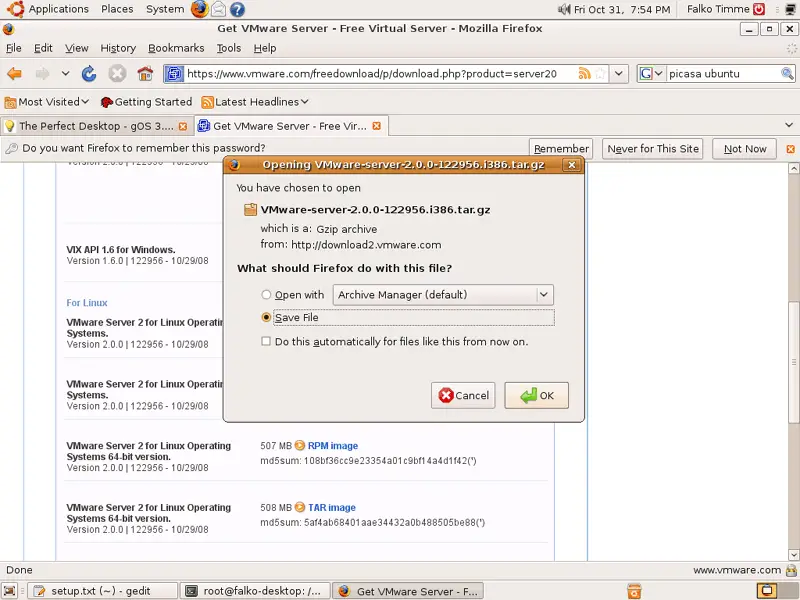Click the Falko Timme user switcher
Screen dimensions: 800x600
(718, 9)
